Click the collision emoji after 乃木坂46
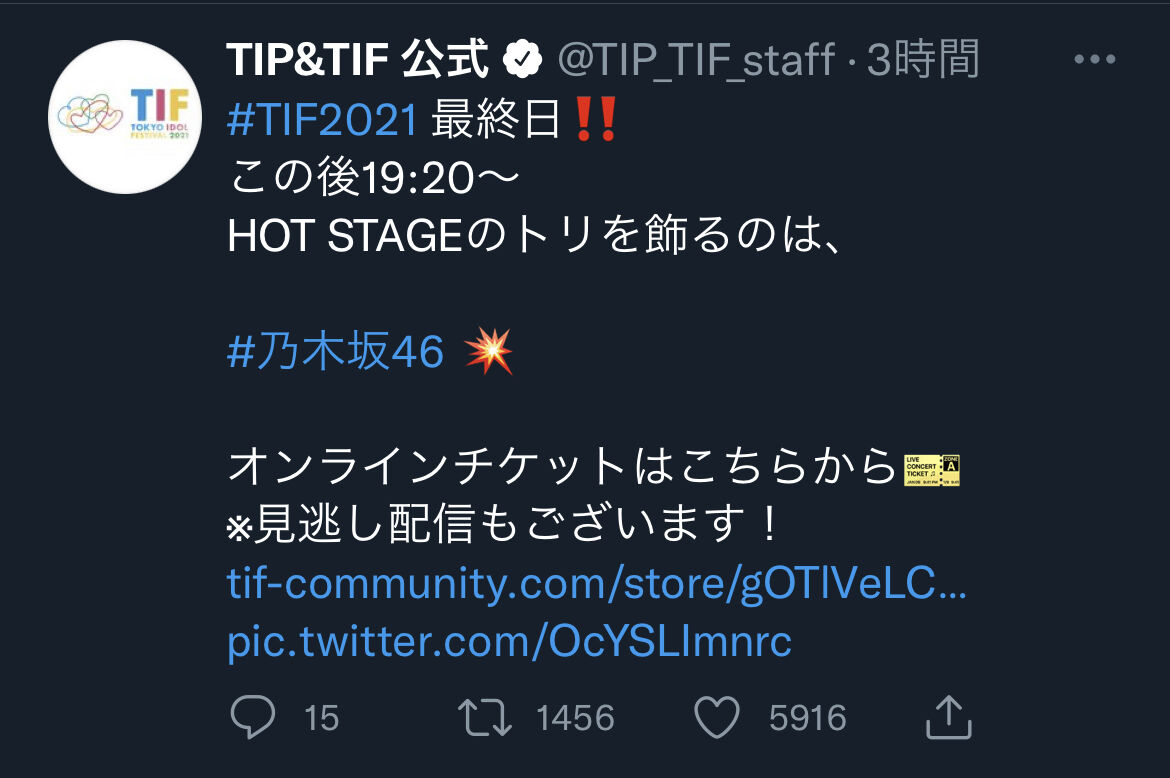The width and height of the screenshot is (1170, 778). click(489, 351)
